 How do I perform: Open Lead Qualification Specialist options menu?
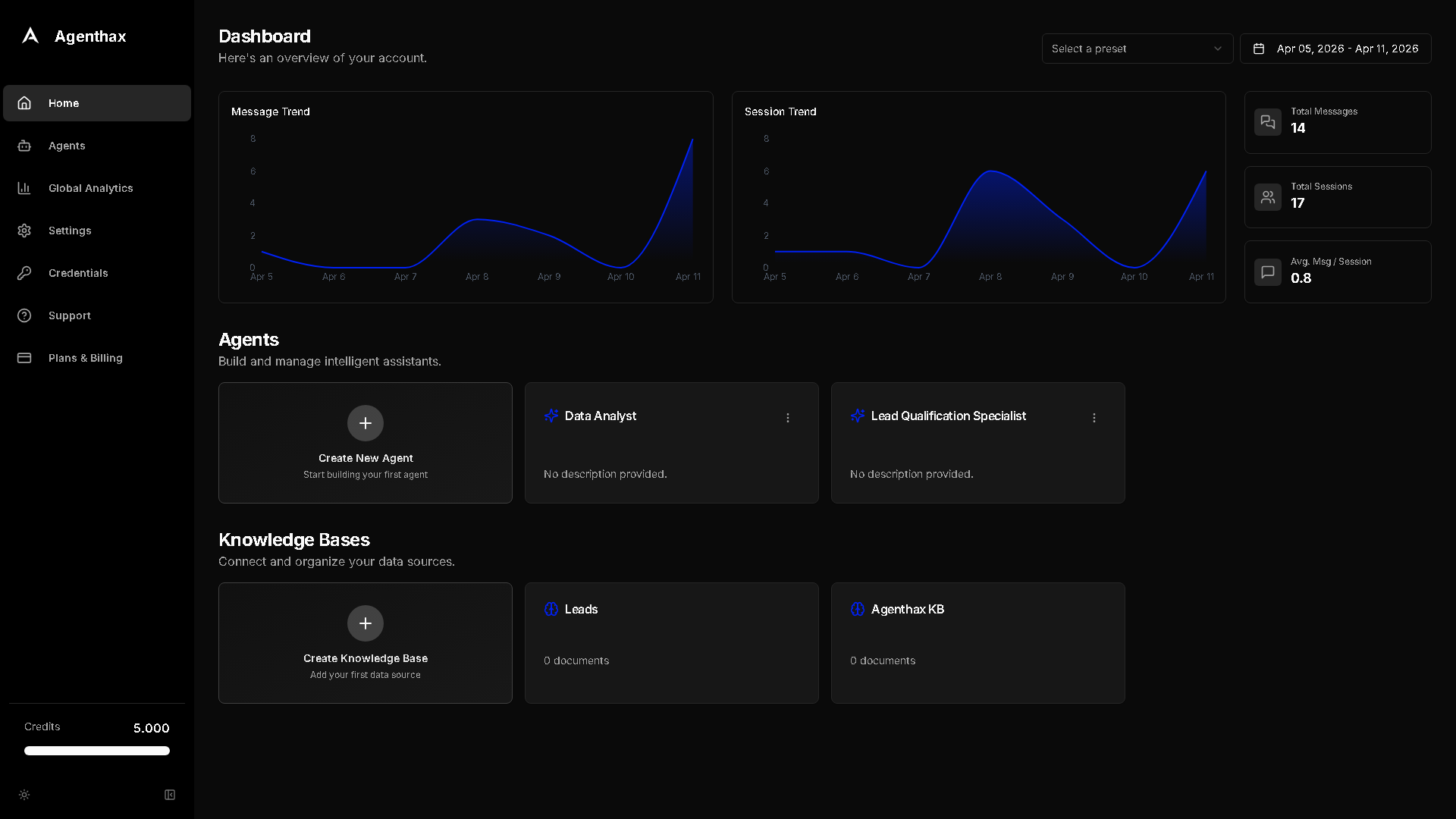pyautogui.click(x=1094, y=418)
